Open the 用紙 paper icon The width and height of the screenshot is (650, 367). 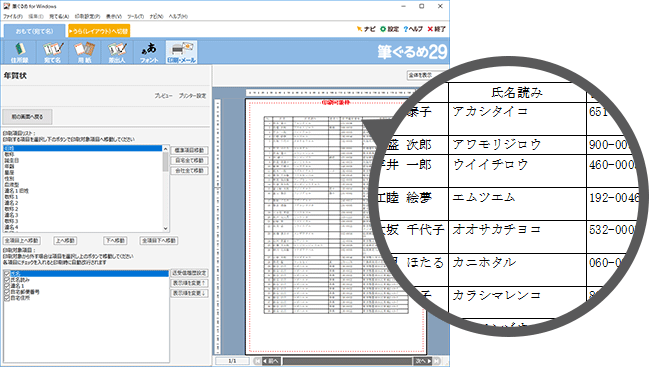[x=85, y=52]
